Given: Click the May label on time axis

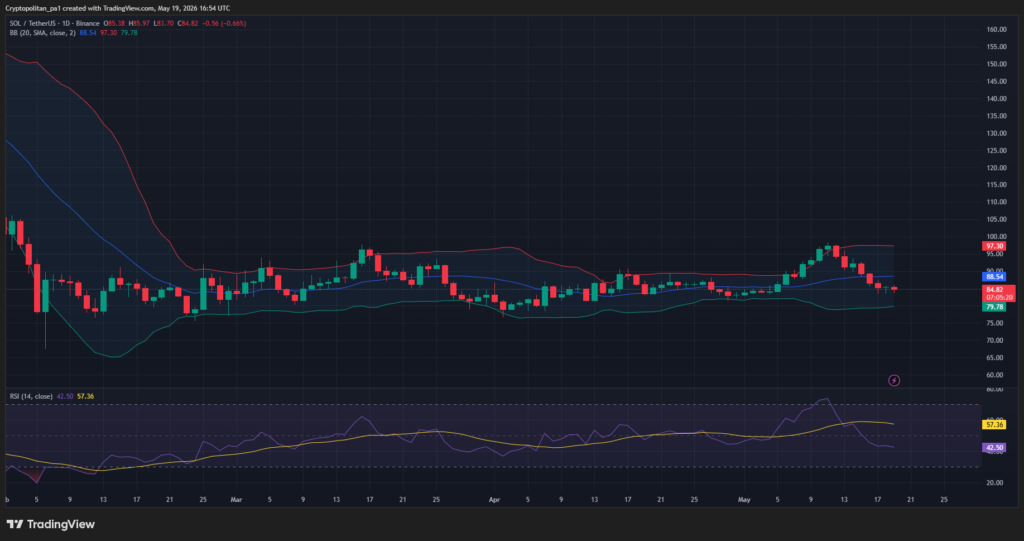Looking at the screenshot, I should point(744,500).
